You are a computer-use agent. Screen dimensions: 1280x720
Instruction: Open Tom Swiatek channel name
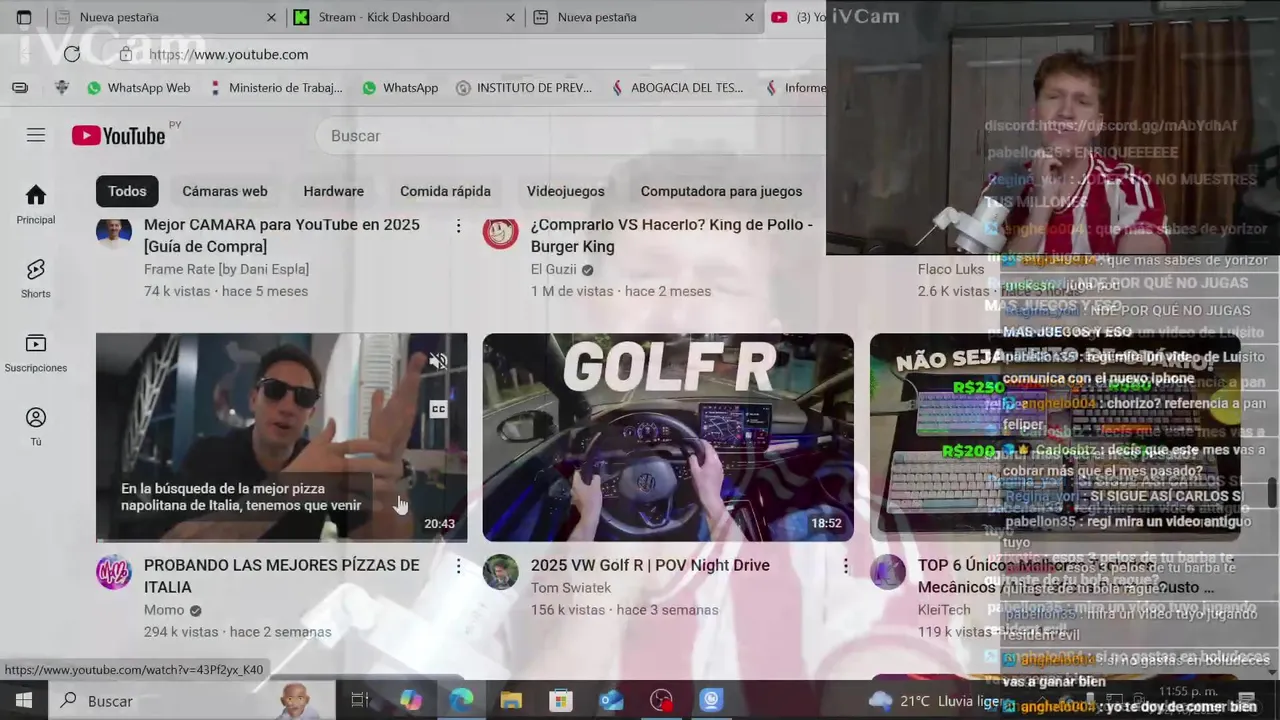coord(571,588)
